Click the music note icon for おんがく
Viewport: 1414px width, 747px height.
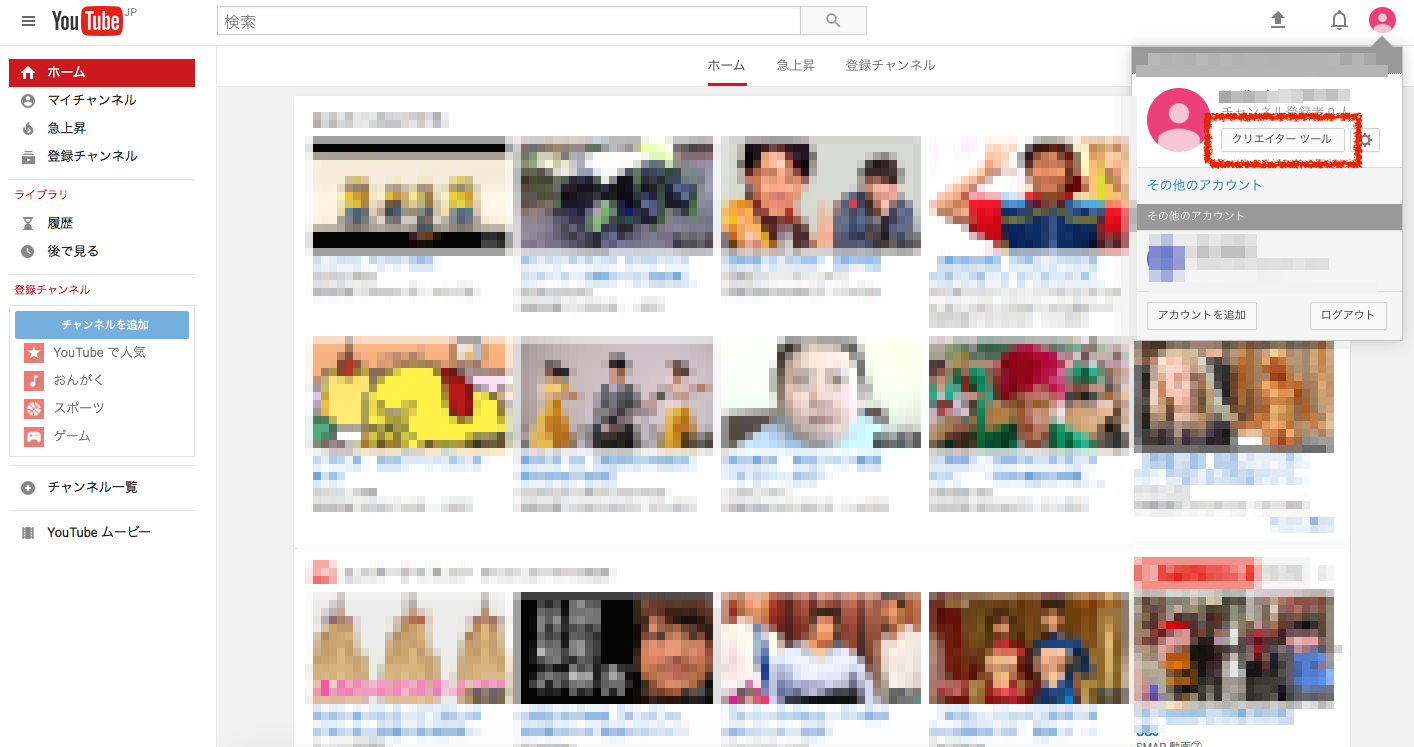34,381
